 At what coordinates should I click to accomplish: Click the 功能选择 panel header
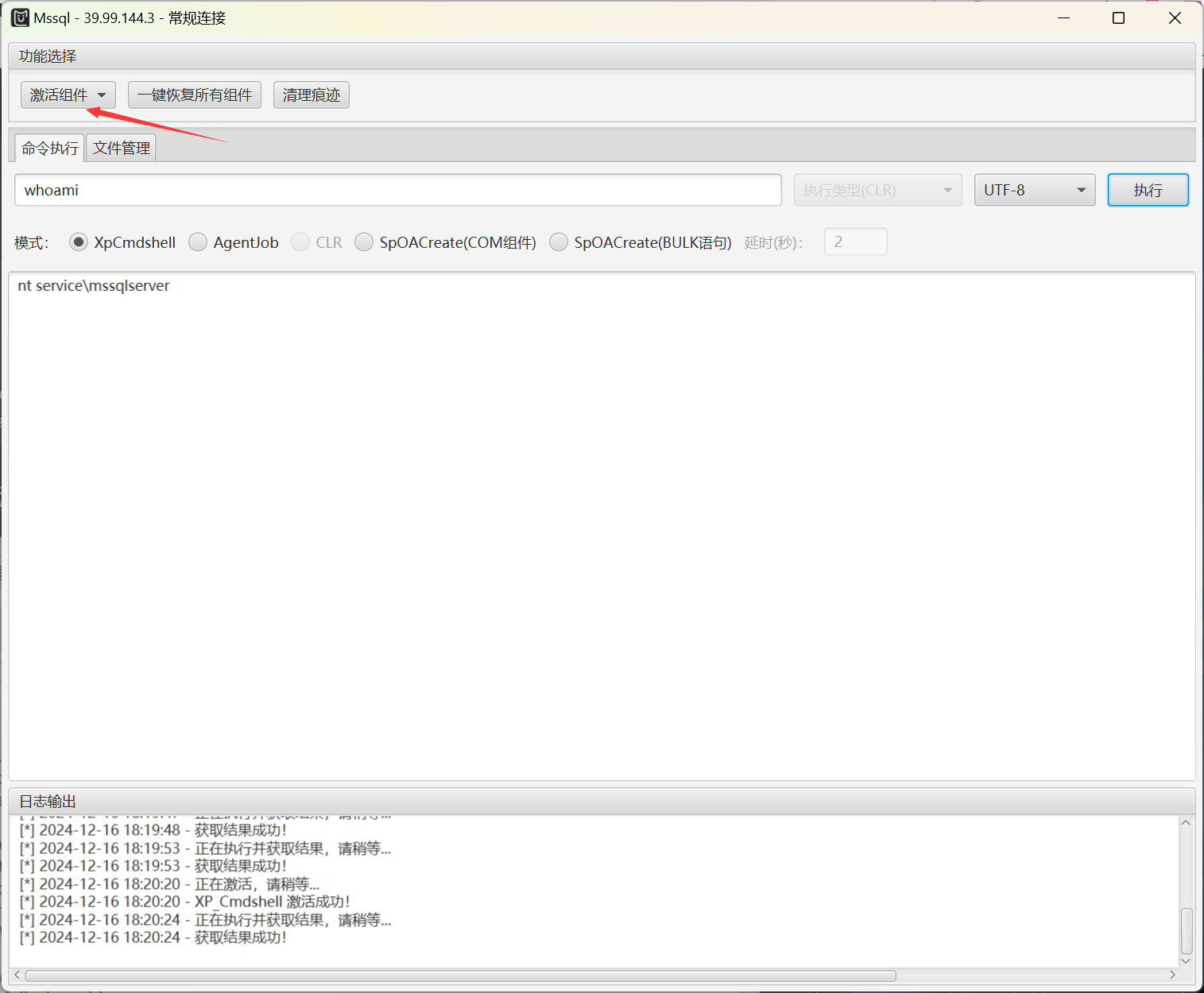pos(602,56)
